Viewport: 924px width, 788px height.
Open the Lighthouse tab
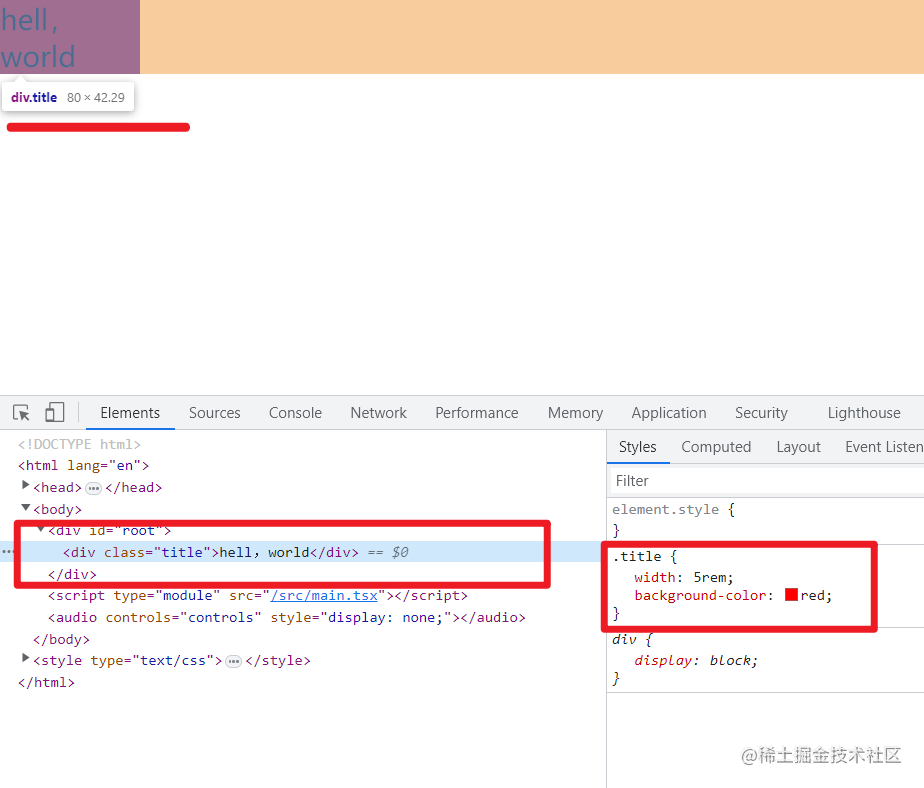click(864, 413)
